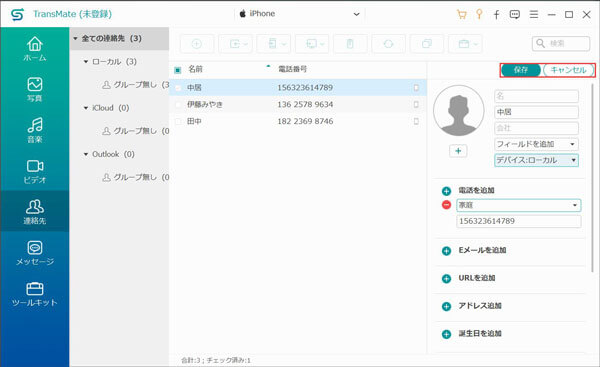The image size is (600, 367).
Task: Click device icon in 伊藤みやき row
Action: tap(416, 104)
